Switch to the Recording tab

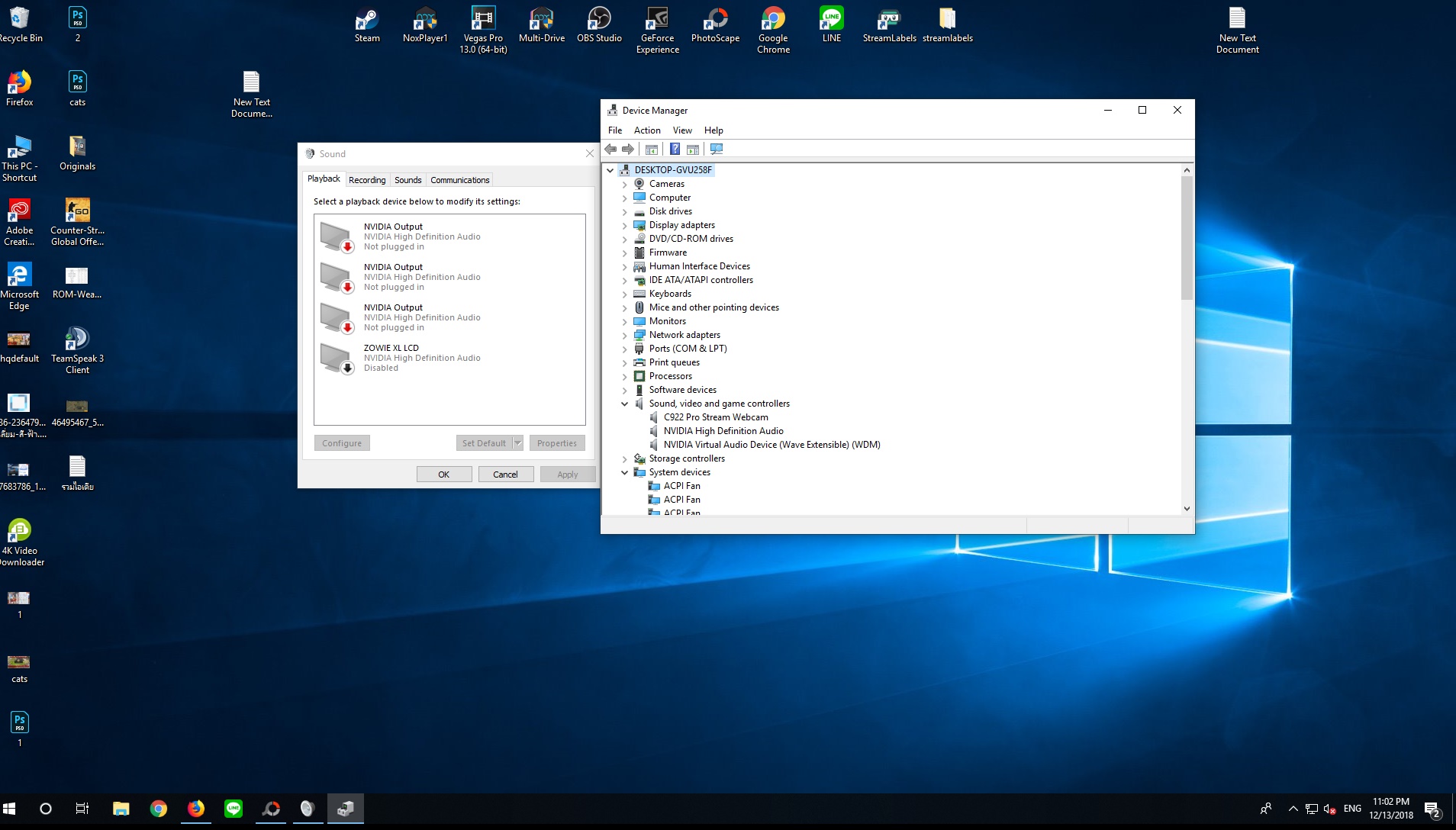(x=367, y=180)
